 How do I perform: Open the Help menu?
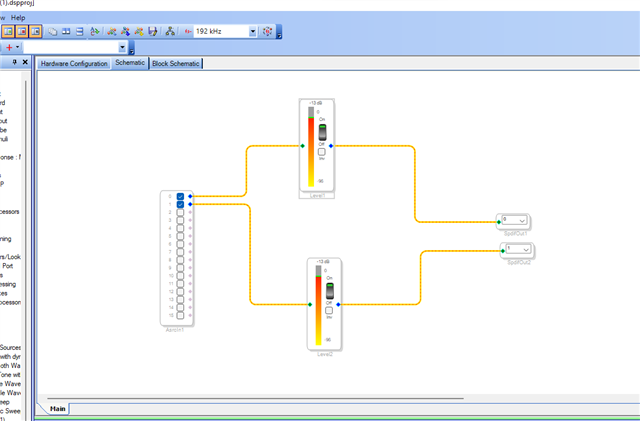(18, 18)
